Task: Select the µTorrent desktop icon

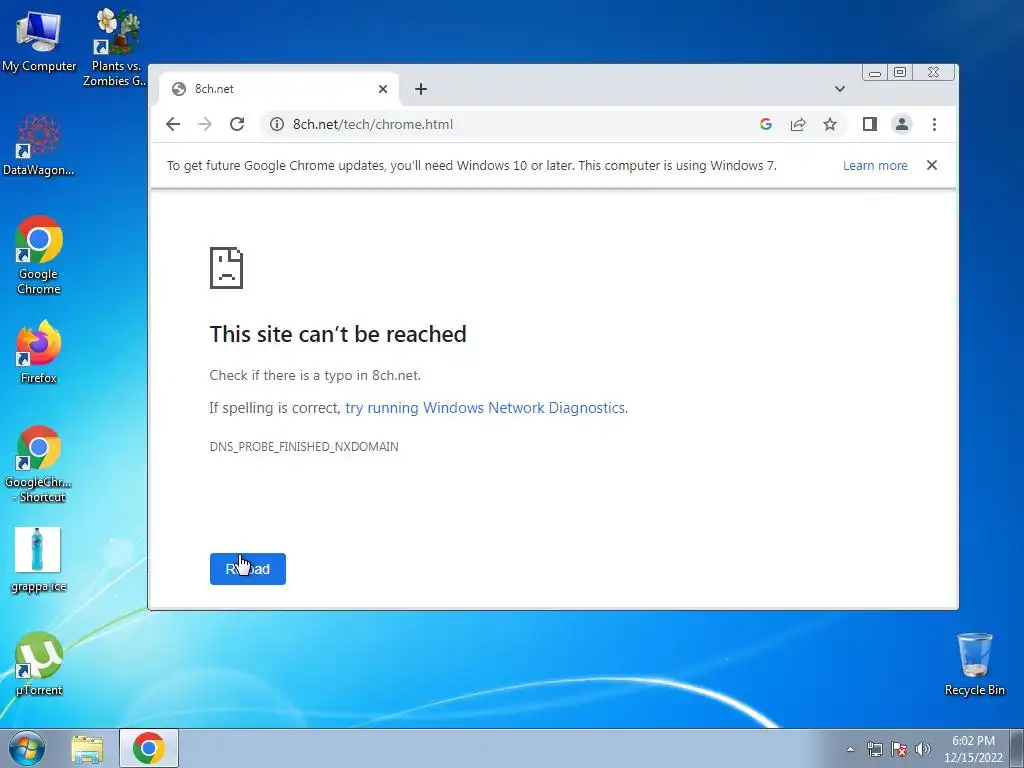Action: (39, 663)
